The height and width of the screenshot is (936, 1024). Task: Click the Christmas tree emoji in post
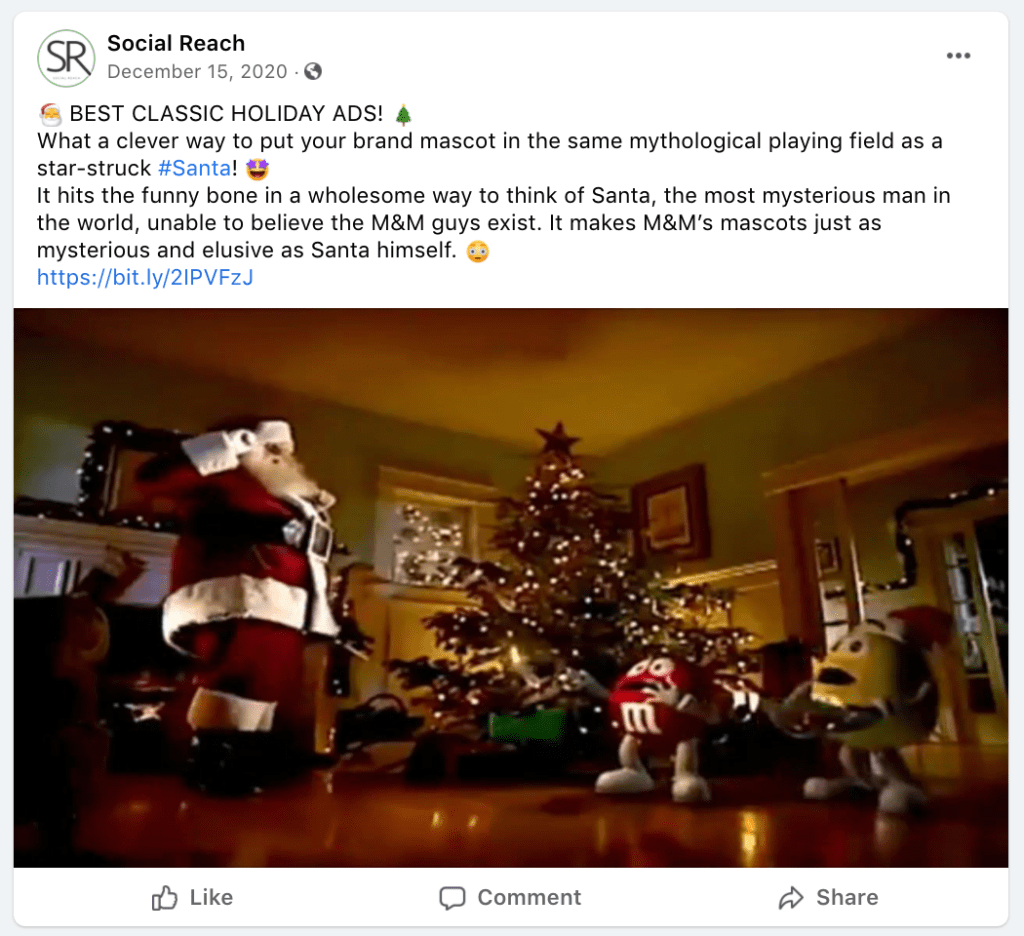tap(404, 114)
